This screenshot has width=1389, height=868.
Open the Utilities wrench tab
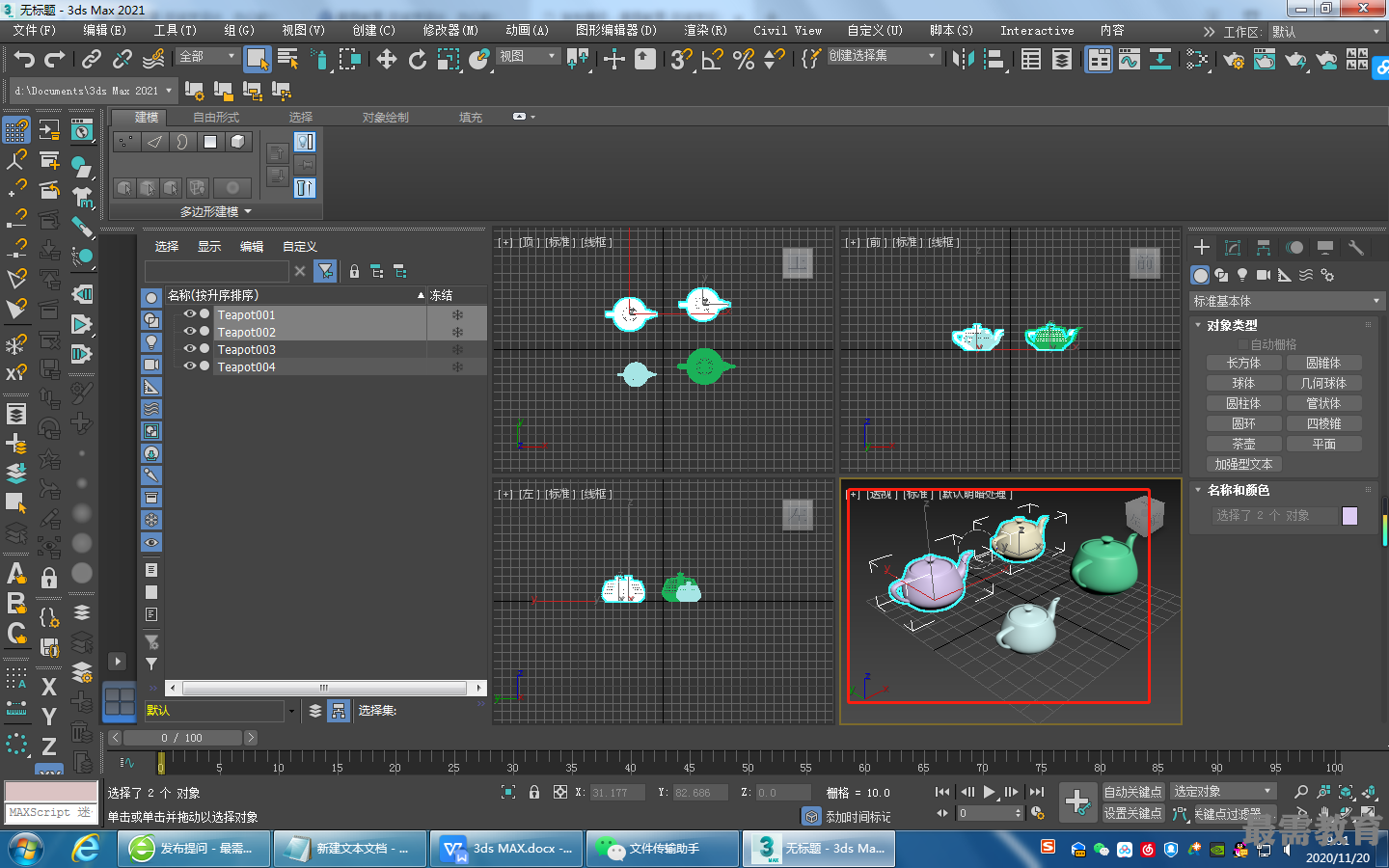(x=1356, y=248)
